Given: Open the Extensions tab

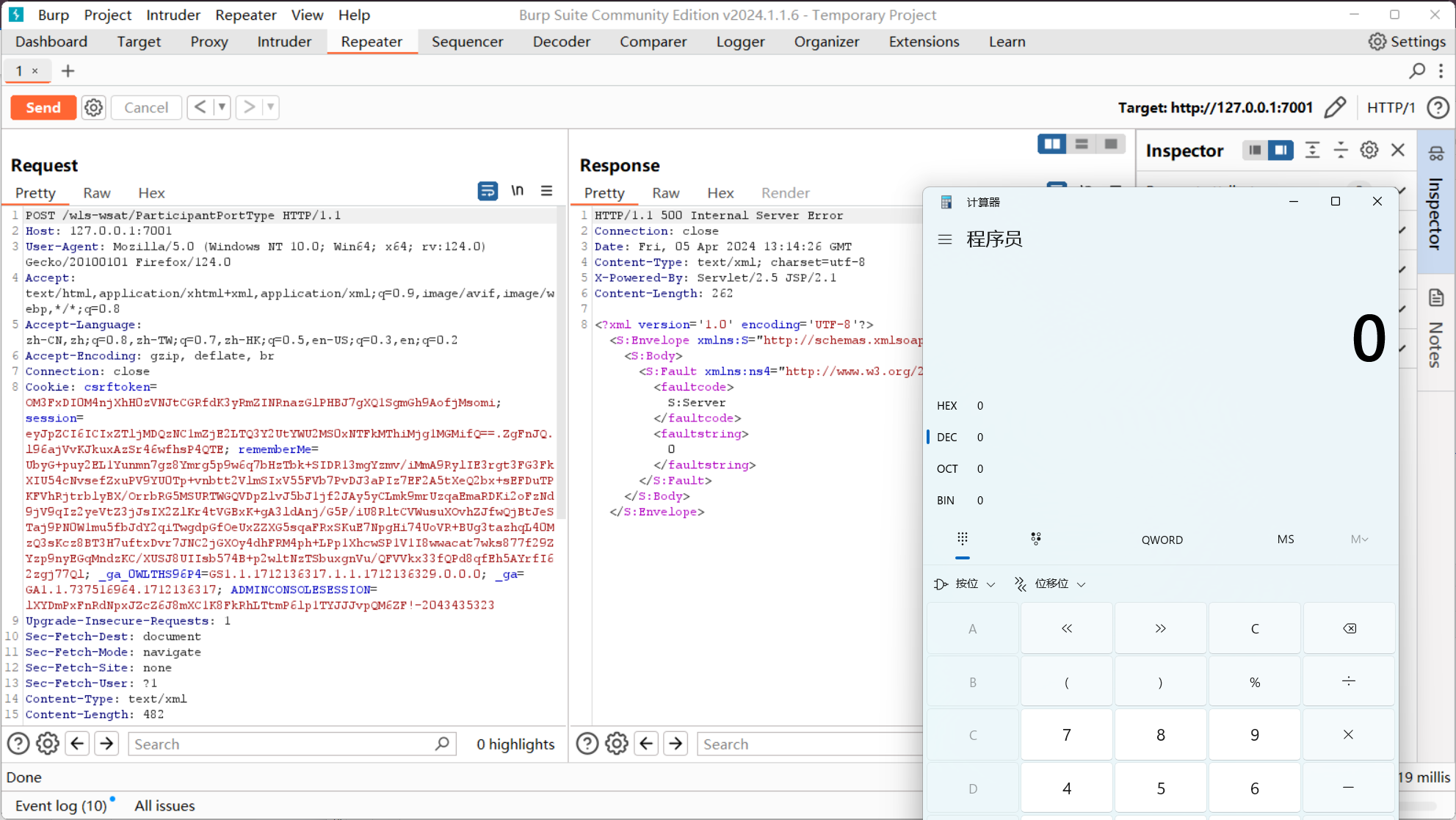Looking at the screenshot, I should click(x=924, y=41).
